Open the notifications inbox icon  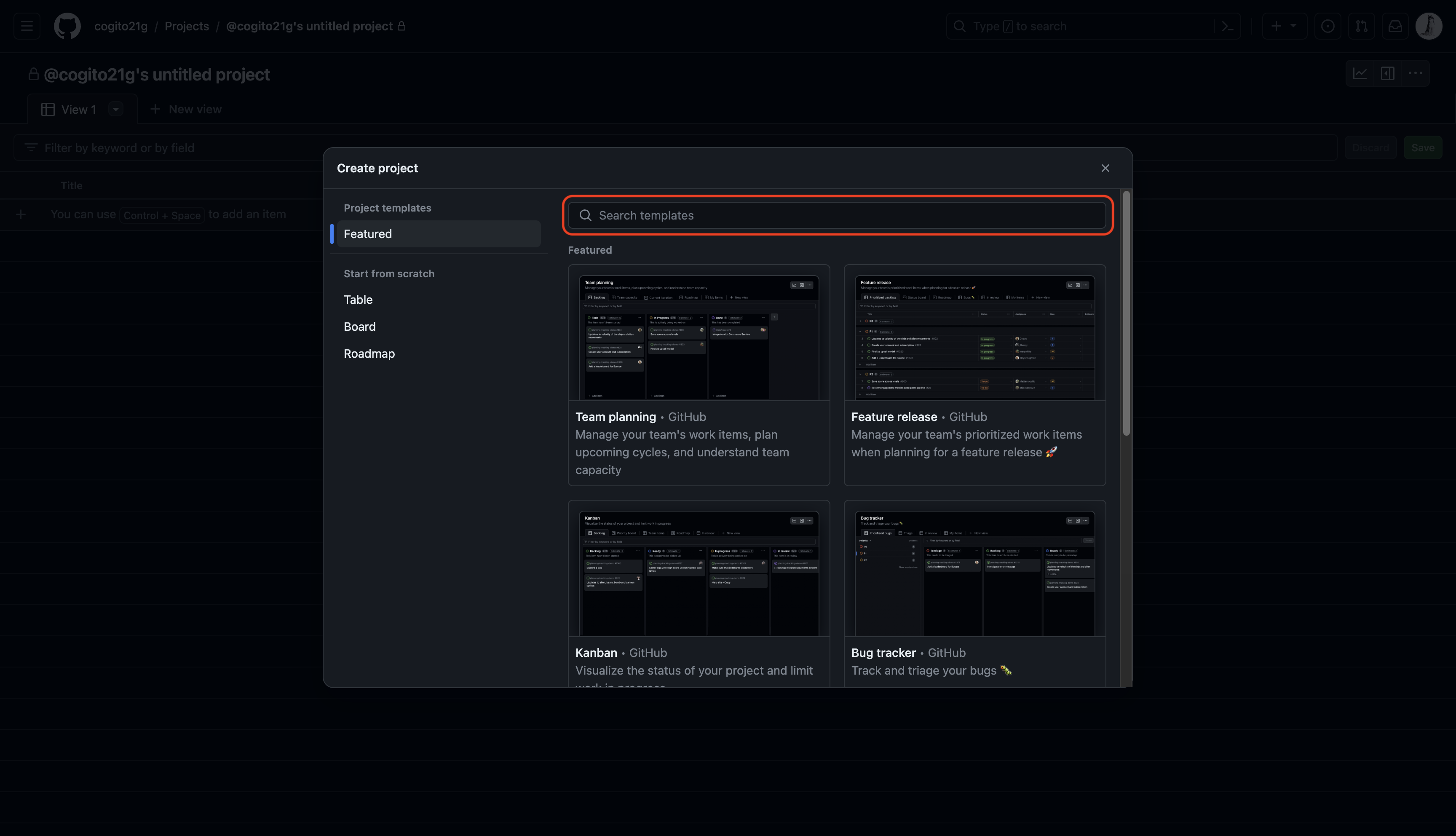[x=1395, y=27]
